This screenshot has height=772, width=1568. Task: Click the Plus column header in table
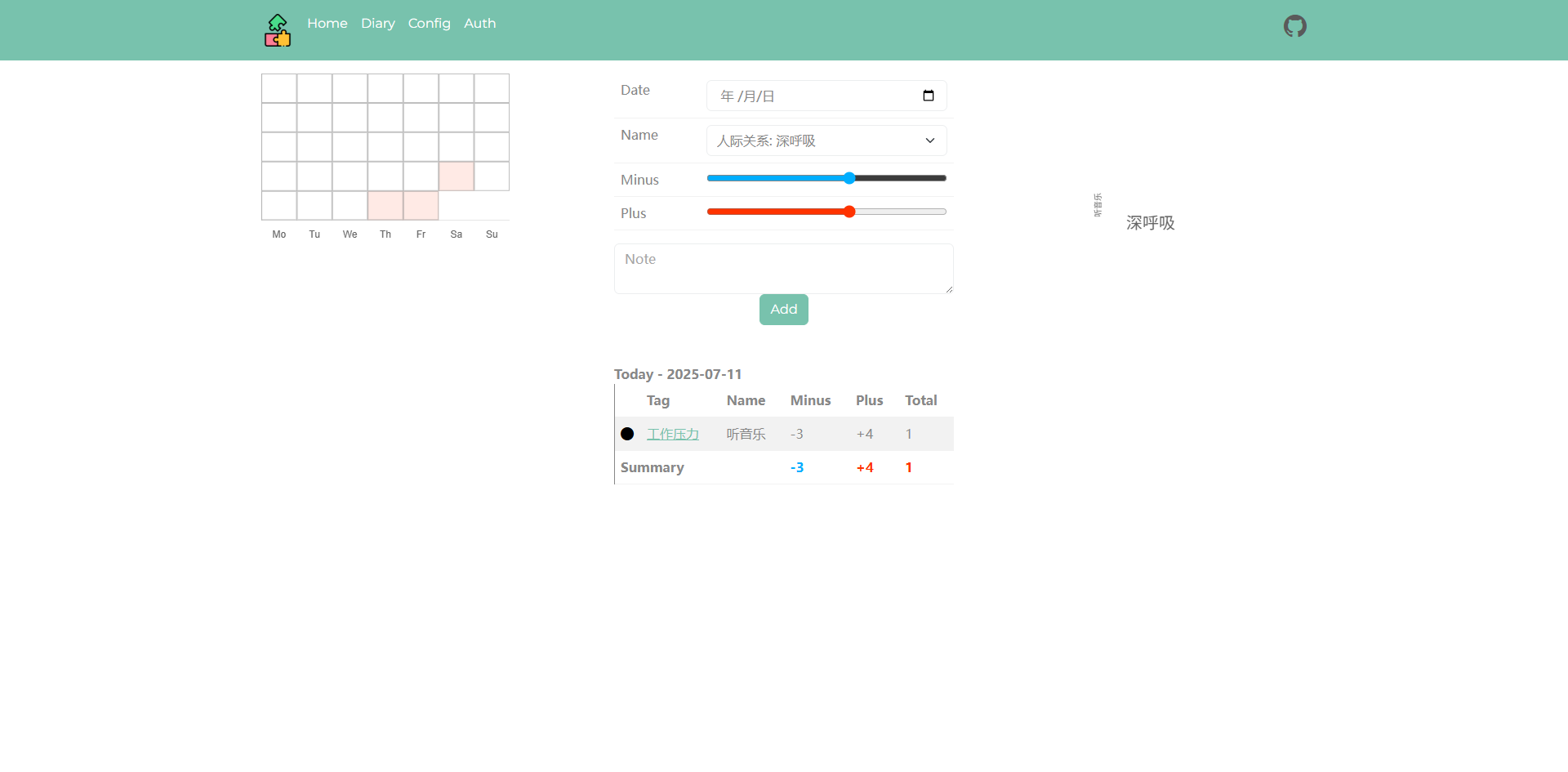click(x=870, y=400)
